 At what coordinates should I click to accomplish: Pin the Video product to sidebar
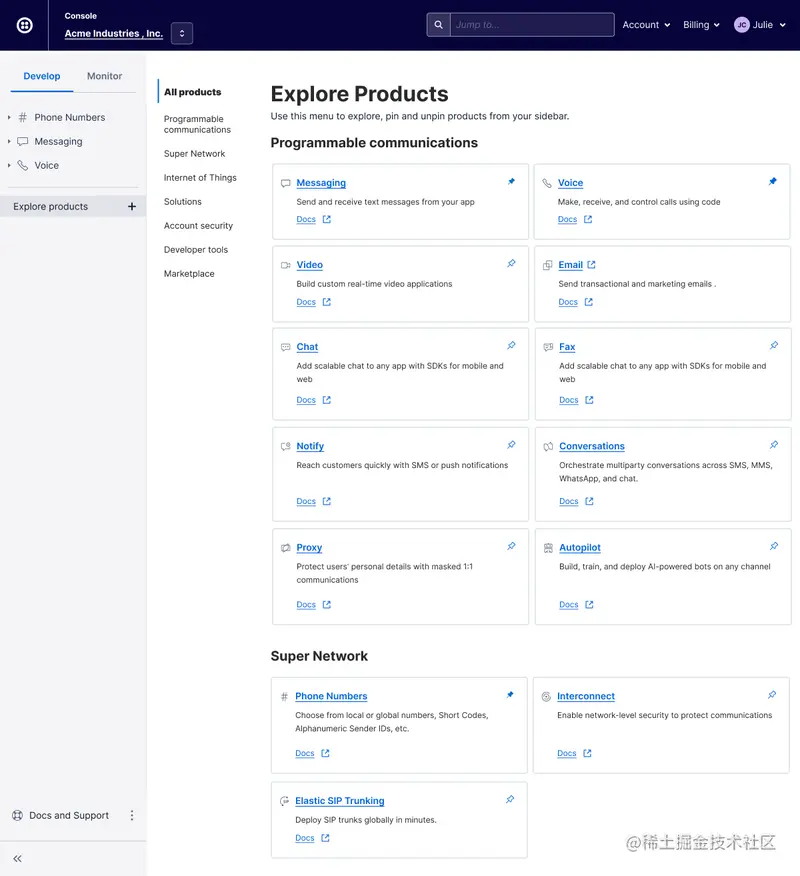pyautogui.click(x=511, y=264)
